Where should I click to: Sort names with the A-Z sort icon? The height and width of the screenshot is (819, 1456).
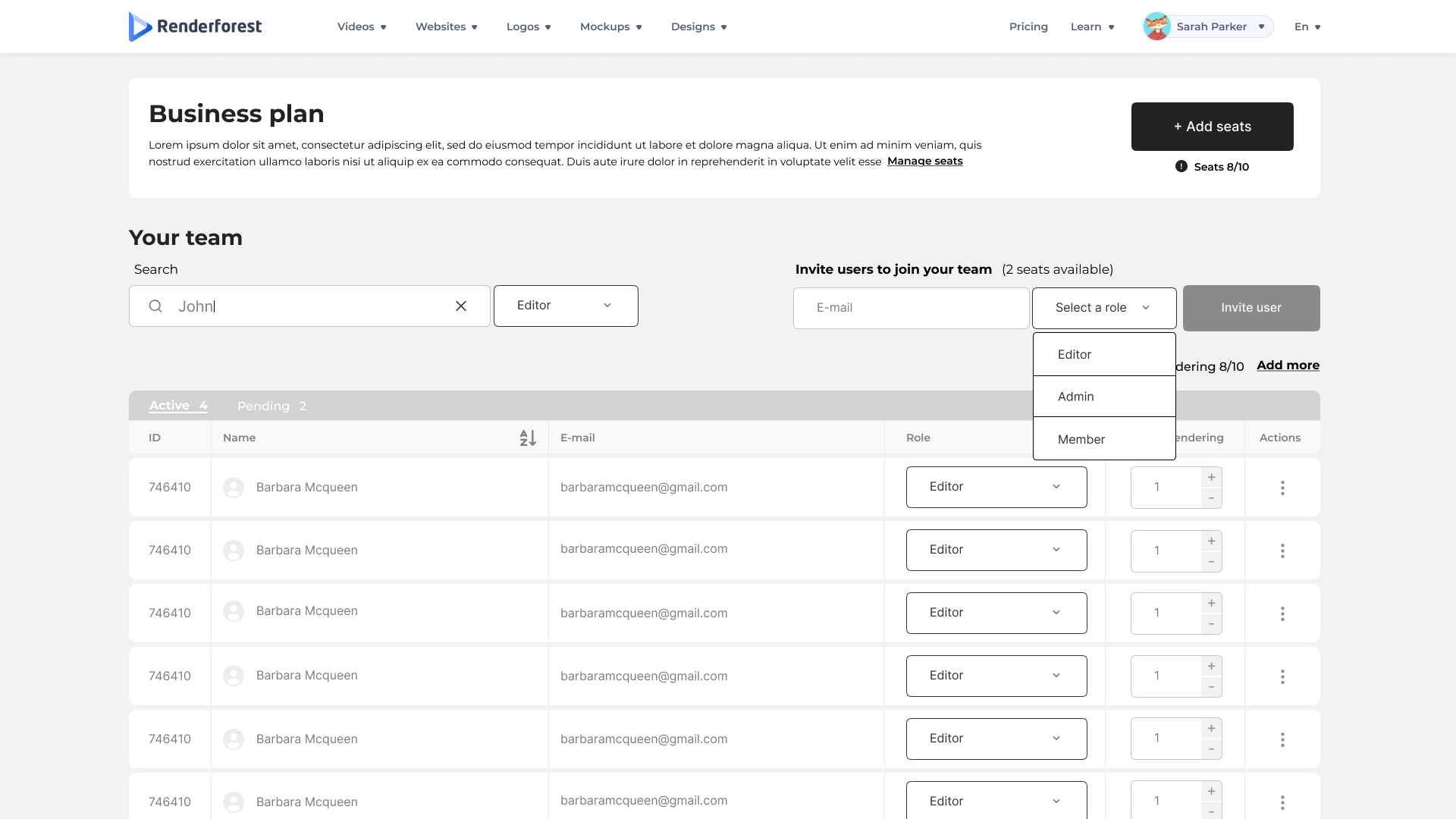click(x=528, y=438)
